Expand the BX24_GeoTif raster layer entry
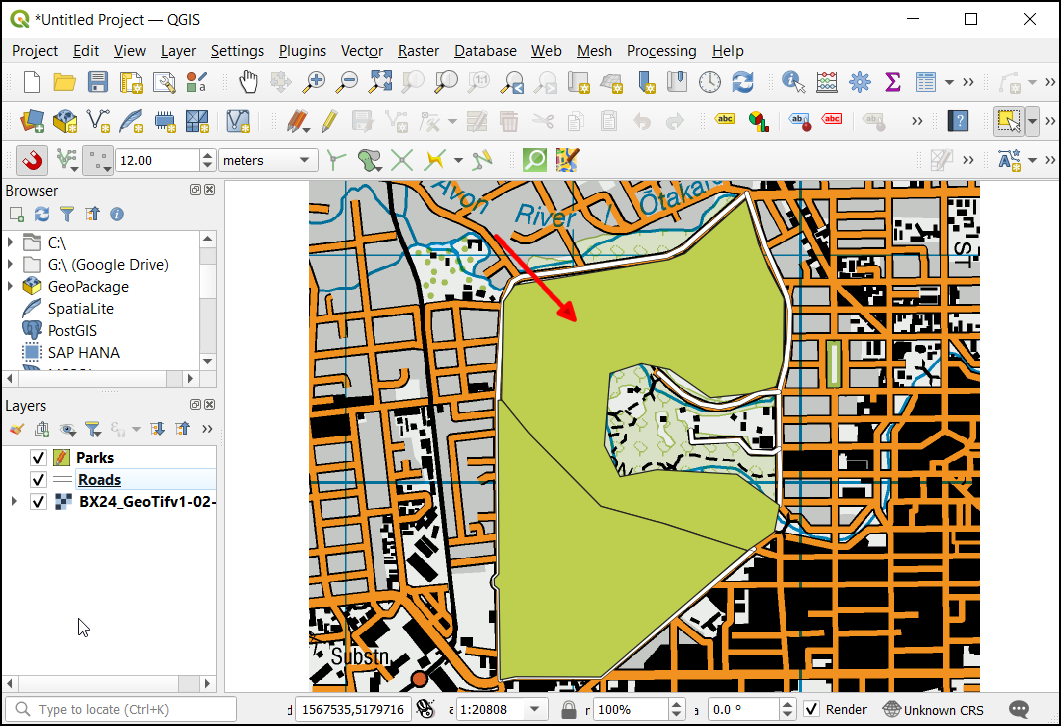Screen dimensions: 1061x726 (13, 502)
